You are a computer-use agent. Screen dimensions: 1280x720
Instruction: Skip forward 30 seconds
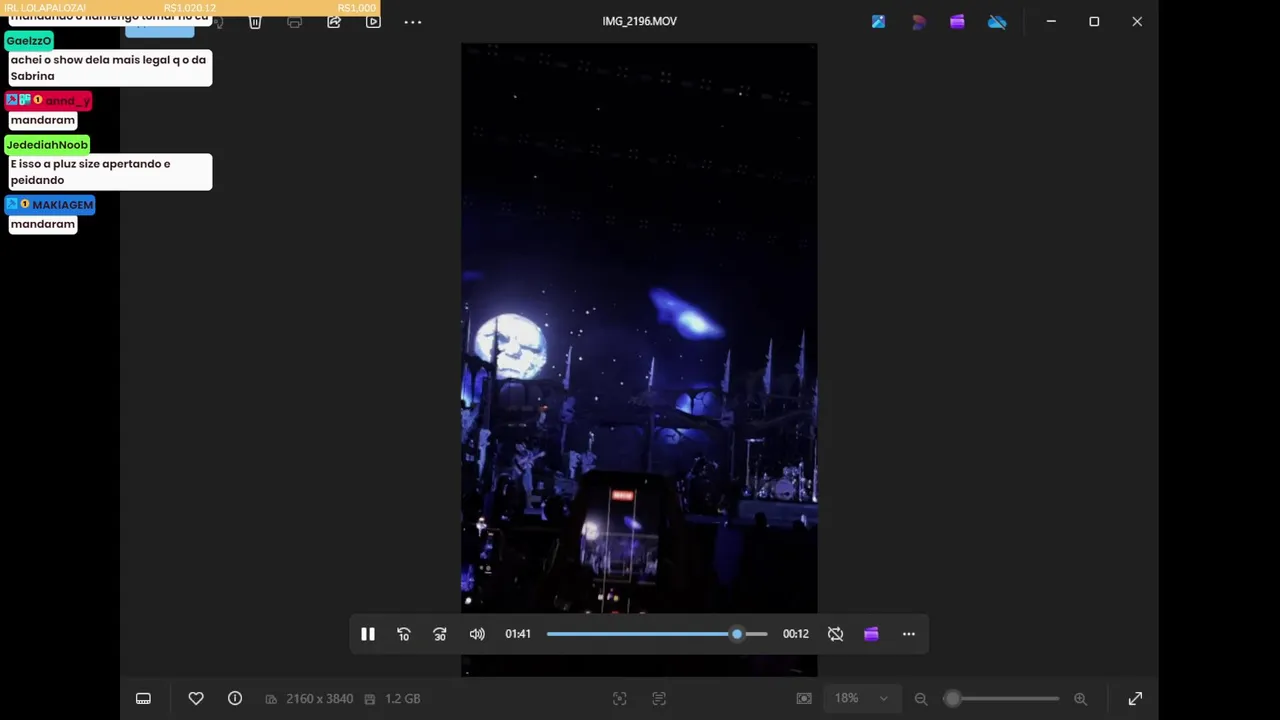(440, 634)
